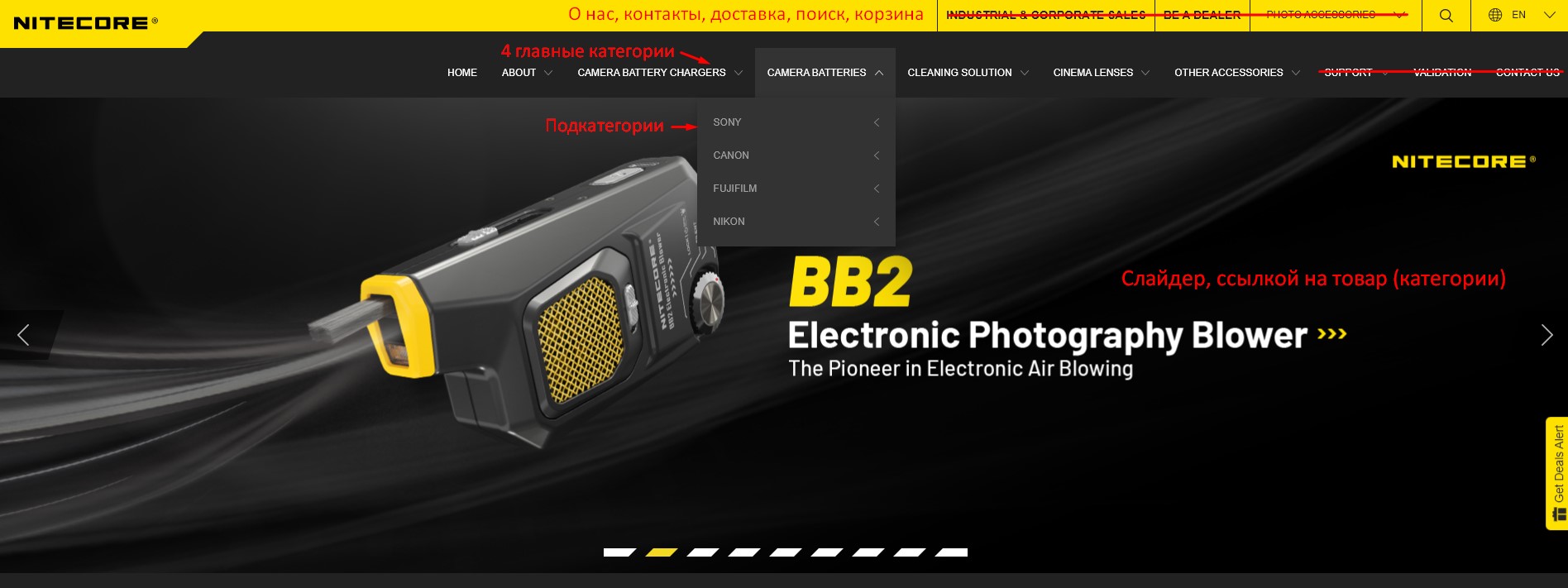Click the search magnifier icon
This screenshot has height=588, width=1568.
click(x=1446, y=16)
